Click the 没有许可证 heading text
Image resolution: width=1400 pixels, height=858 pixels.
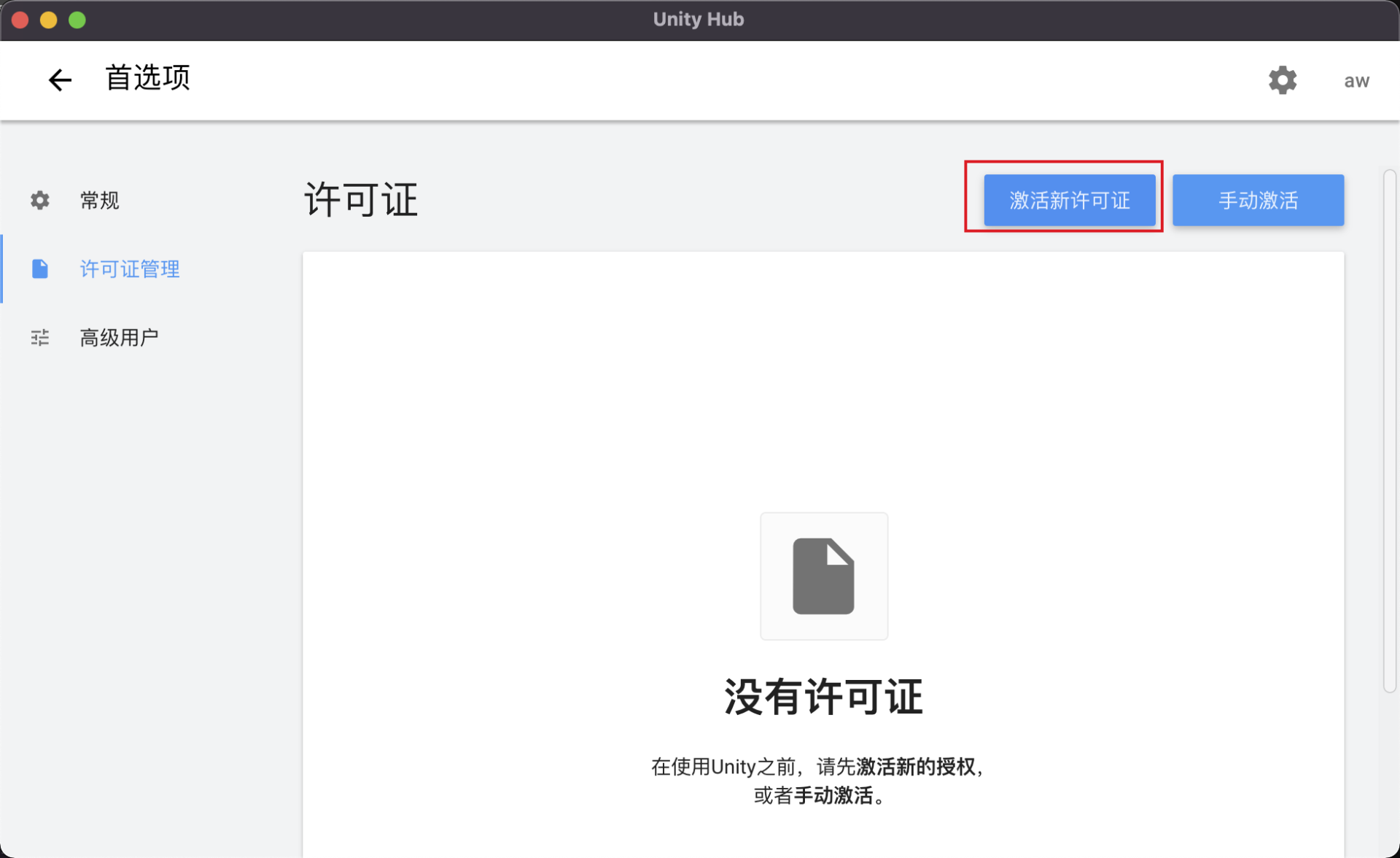point(823,697)
